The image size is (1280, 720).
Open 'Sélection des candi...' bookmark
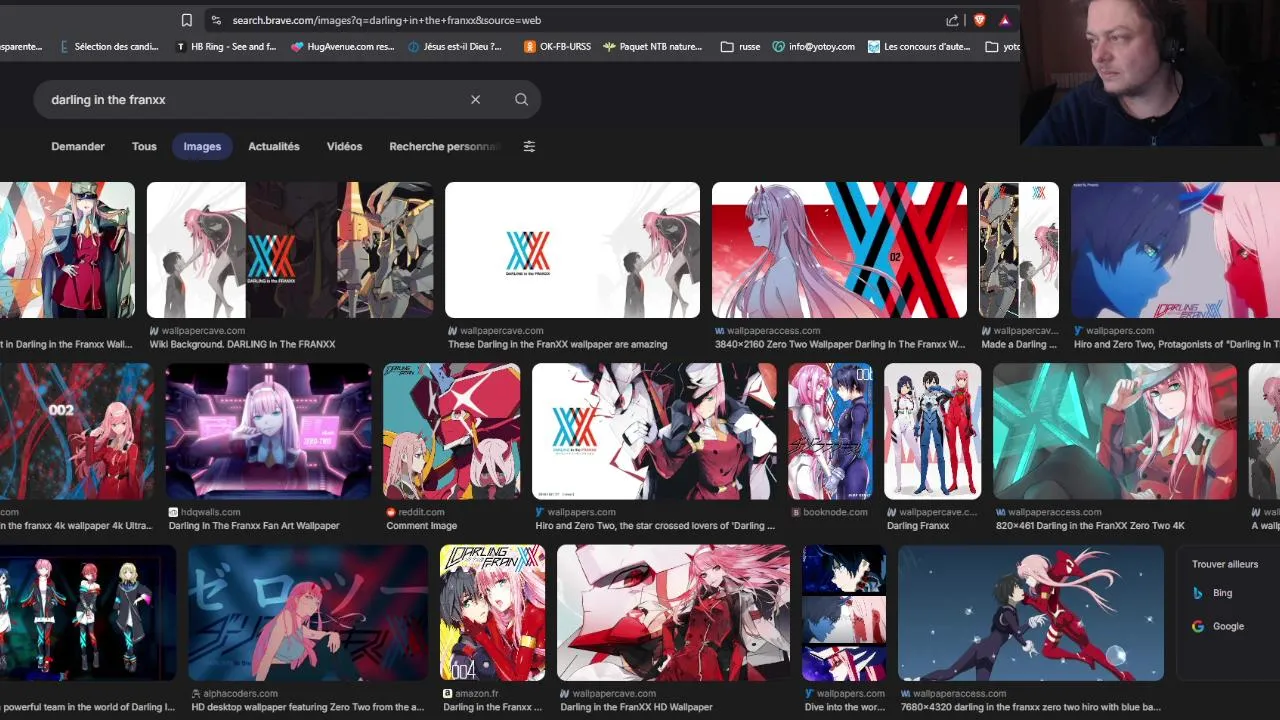click(108, 47)
